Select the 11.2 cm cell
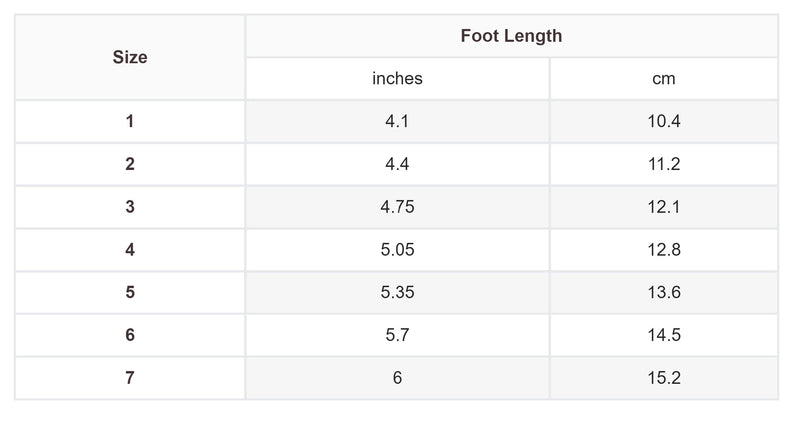Screen dimensions: 800x436 tap(663, 165)
